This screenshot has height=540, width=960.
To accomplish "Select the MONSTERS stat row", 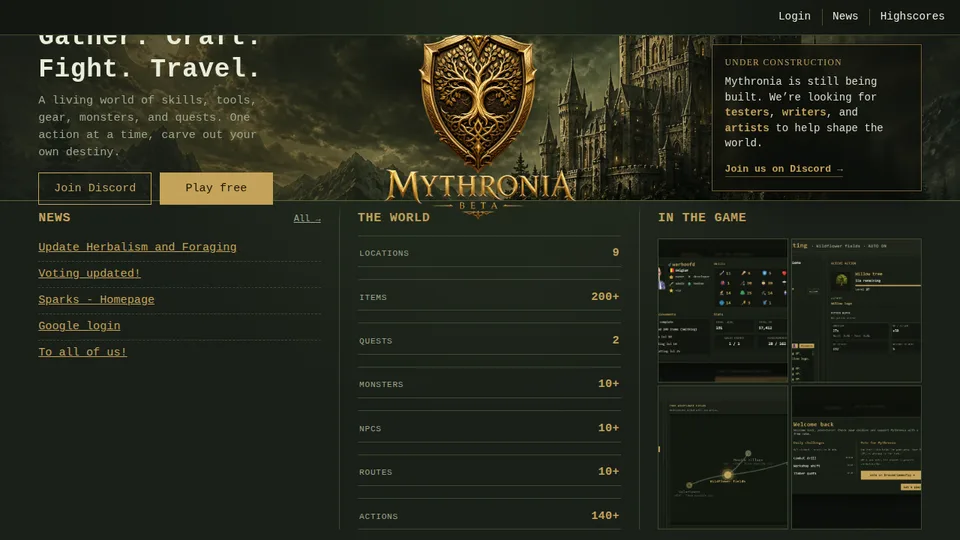I will (489, 383).
